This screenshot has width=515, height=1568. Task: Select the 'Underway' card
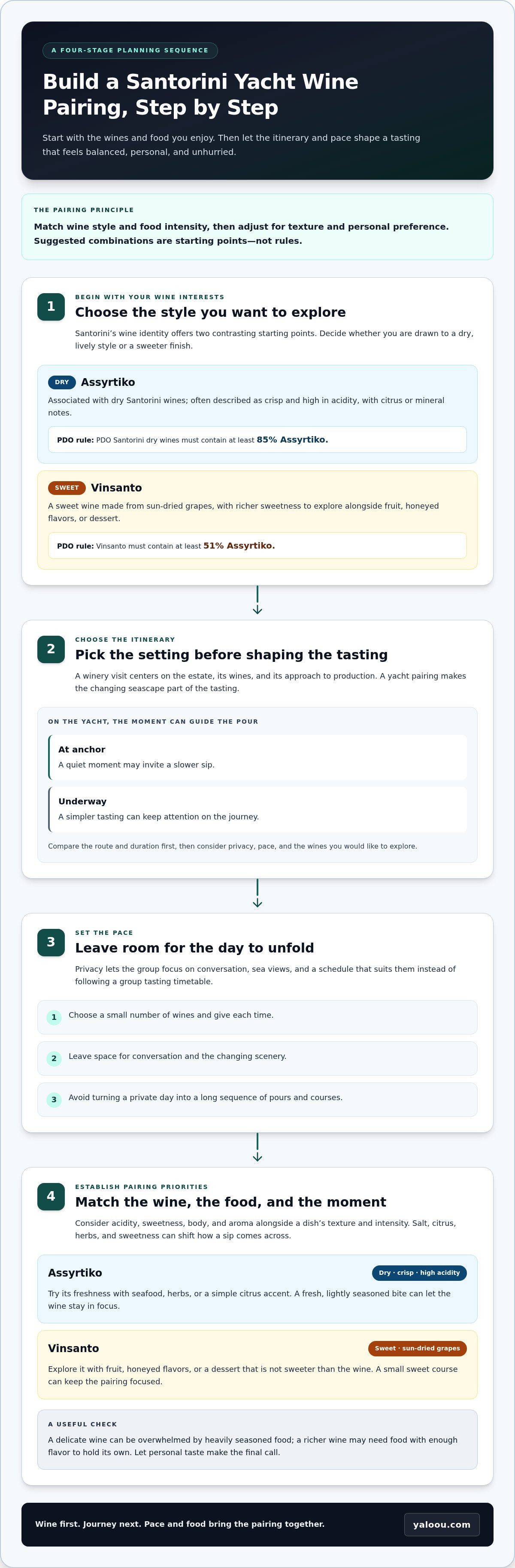257,809
